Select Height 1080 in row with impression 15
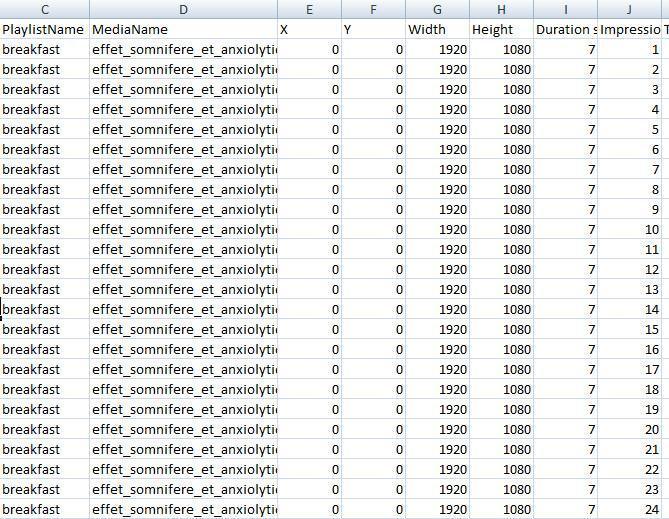Viewport: 669px width, 519px height. click(x=501, y=329)
